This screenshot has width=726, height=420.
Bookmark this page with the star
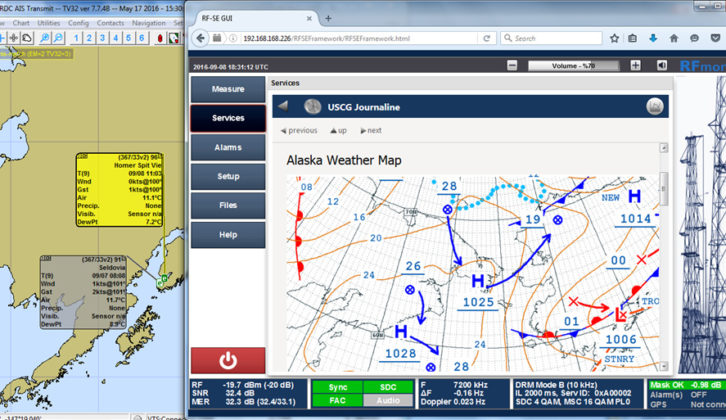(x=614, y=38)
